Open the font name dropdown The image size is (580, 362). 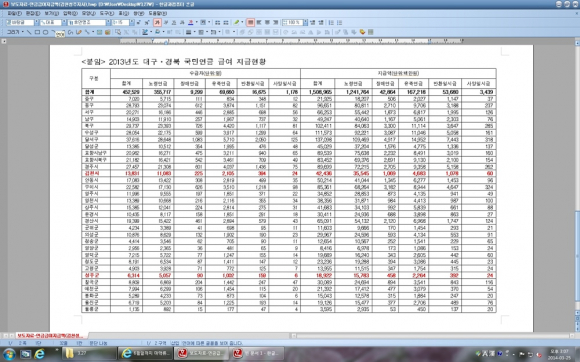click(x=108, y=23)
